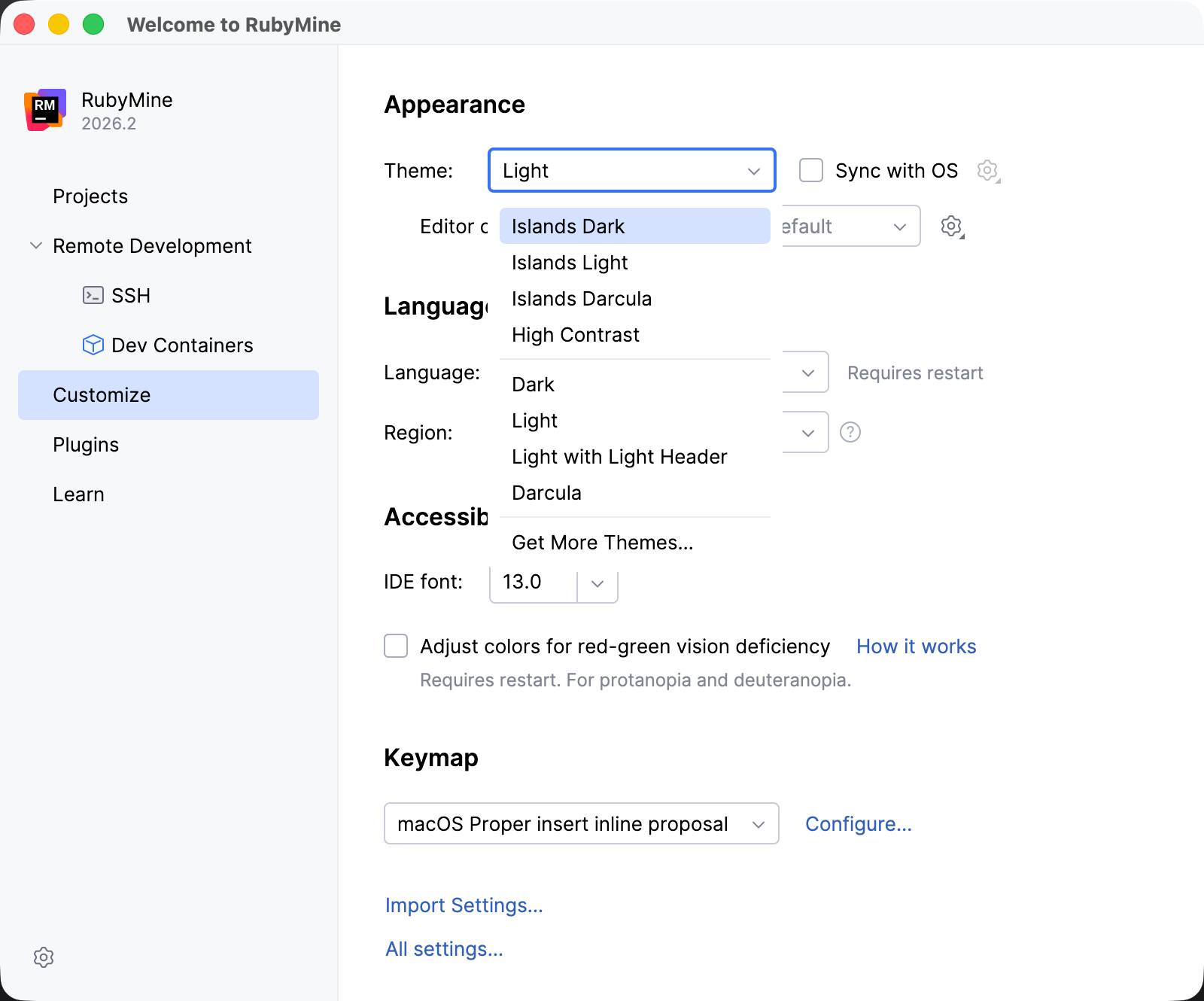
Task: Open the Learn section
Action: 169,494
